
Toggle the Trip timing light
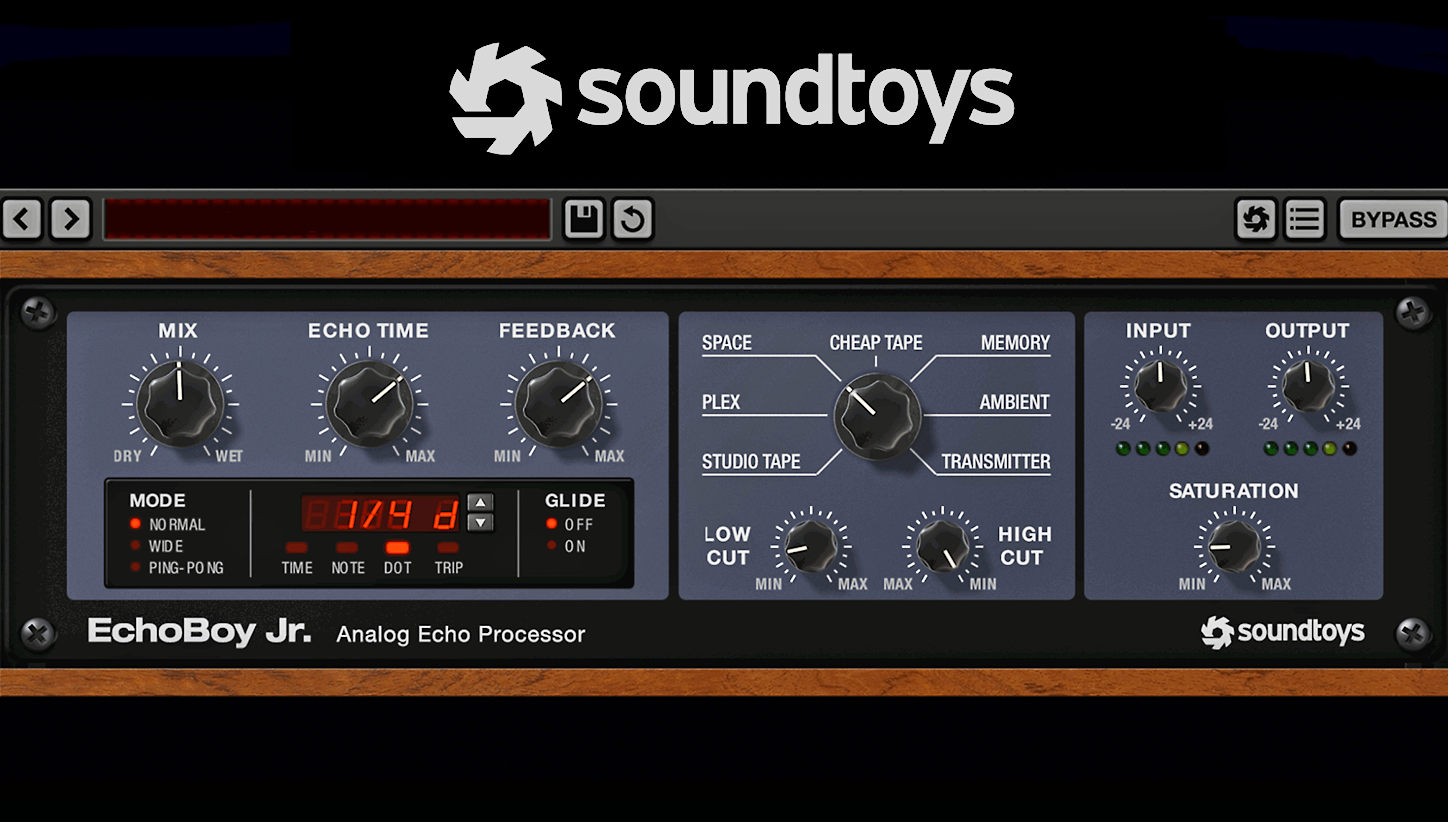(447, 548)
